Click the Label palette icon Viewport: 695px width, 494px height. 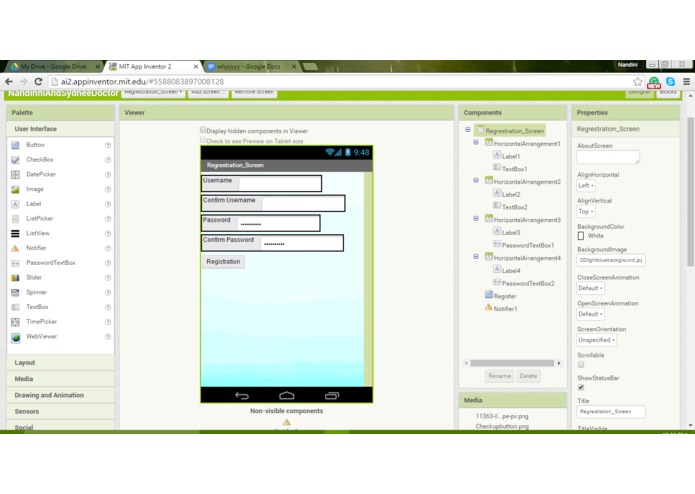click(x=15, y=204)
